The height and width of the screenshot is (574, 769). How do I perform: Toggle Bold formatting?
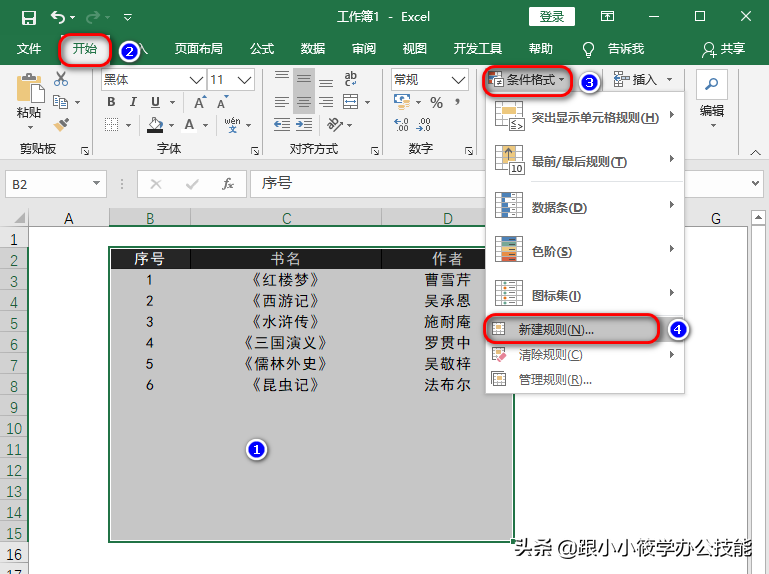pyautogui.click(x=111, y=102)
